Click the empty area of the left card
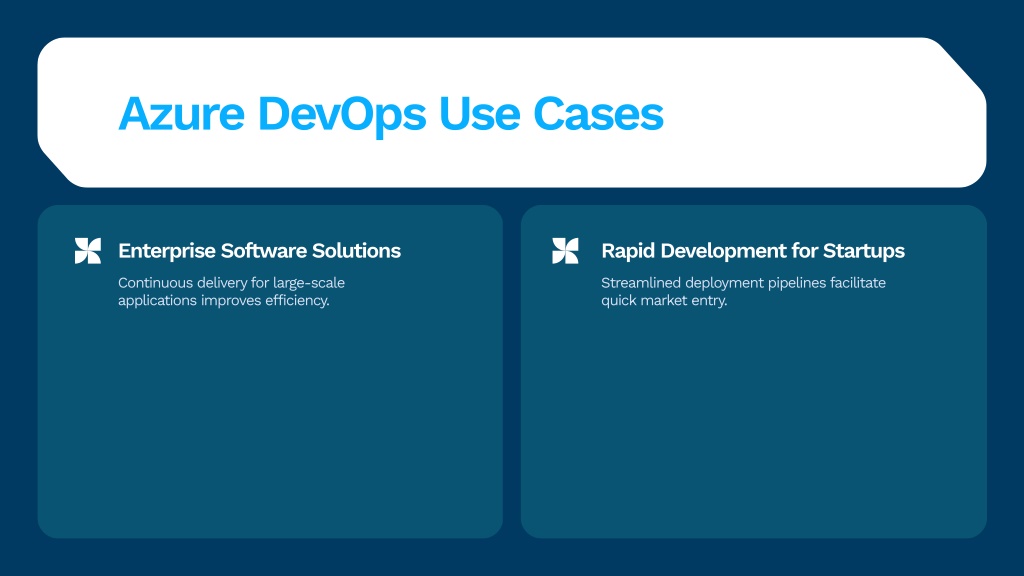 click(270, 430)
